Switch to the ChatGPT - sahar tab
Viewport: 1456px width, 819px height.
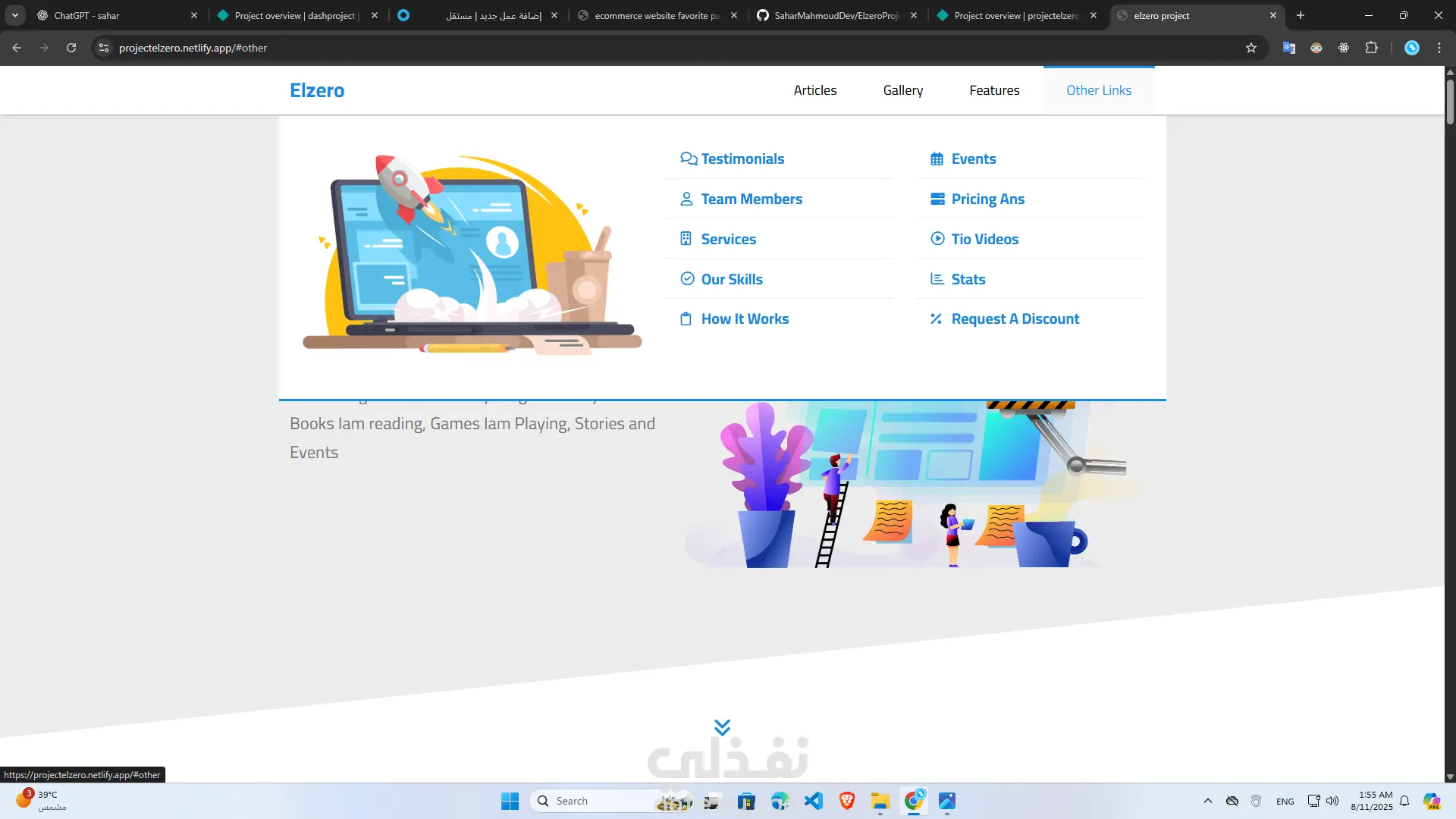[x=87, y=15]
